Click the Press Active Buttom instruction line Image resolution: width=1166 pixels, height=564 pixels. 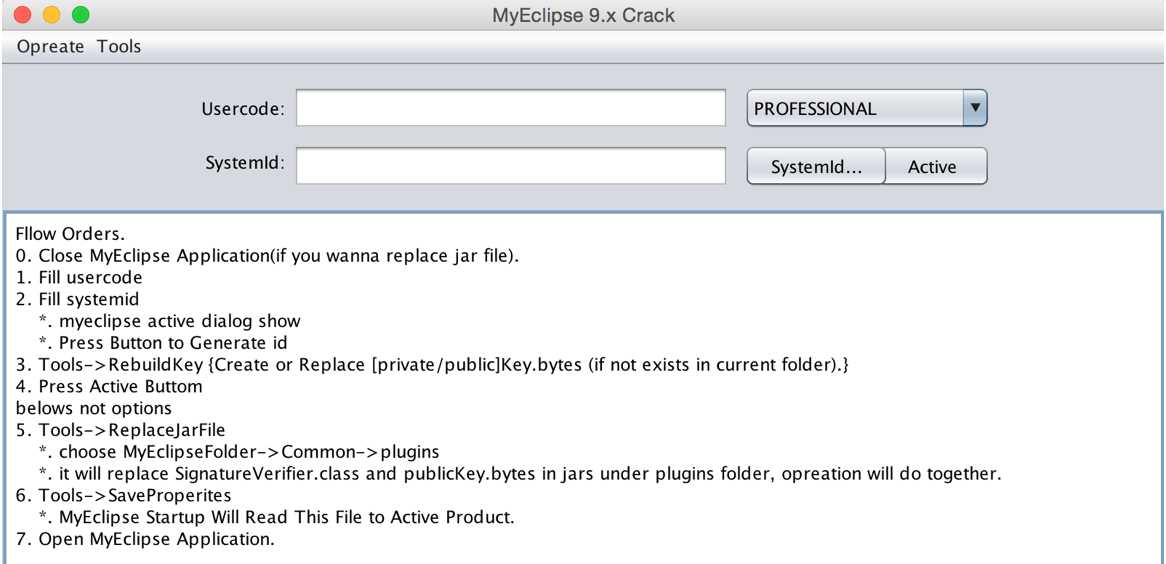(109, 386)
